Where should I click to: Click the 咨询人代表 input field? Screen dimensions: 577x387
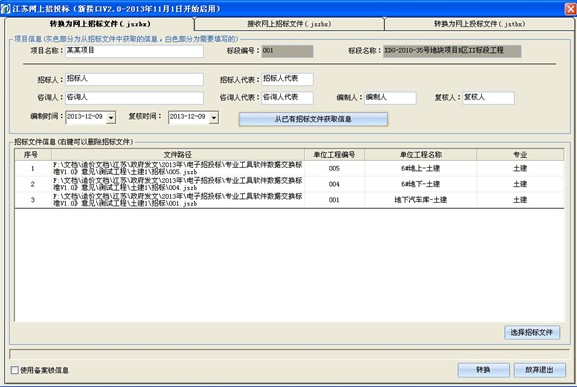287,98
